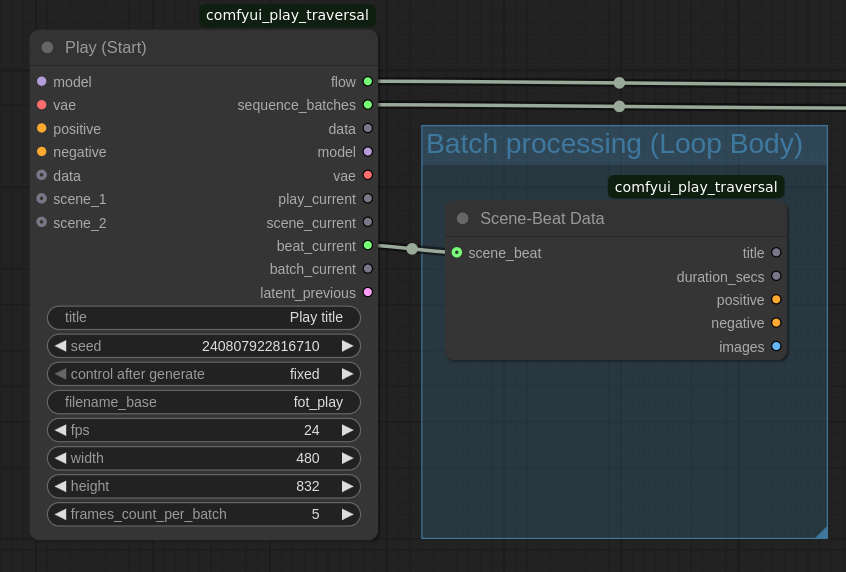This screenshot has width=846, height=572.
Task: Collapse the Play (Start) node via its dot
Action: coord(47,47)
